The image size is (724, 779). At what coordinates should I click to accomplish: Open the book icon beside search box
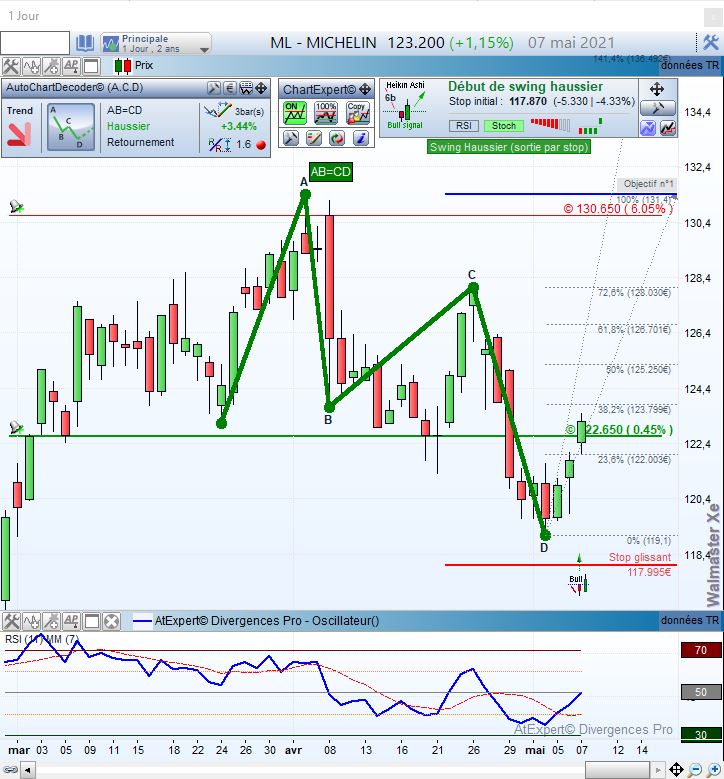click(x=84, y=43)
